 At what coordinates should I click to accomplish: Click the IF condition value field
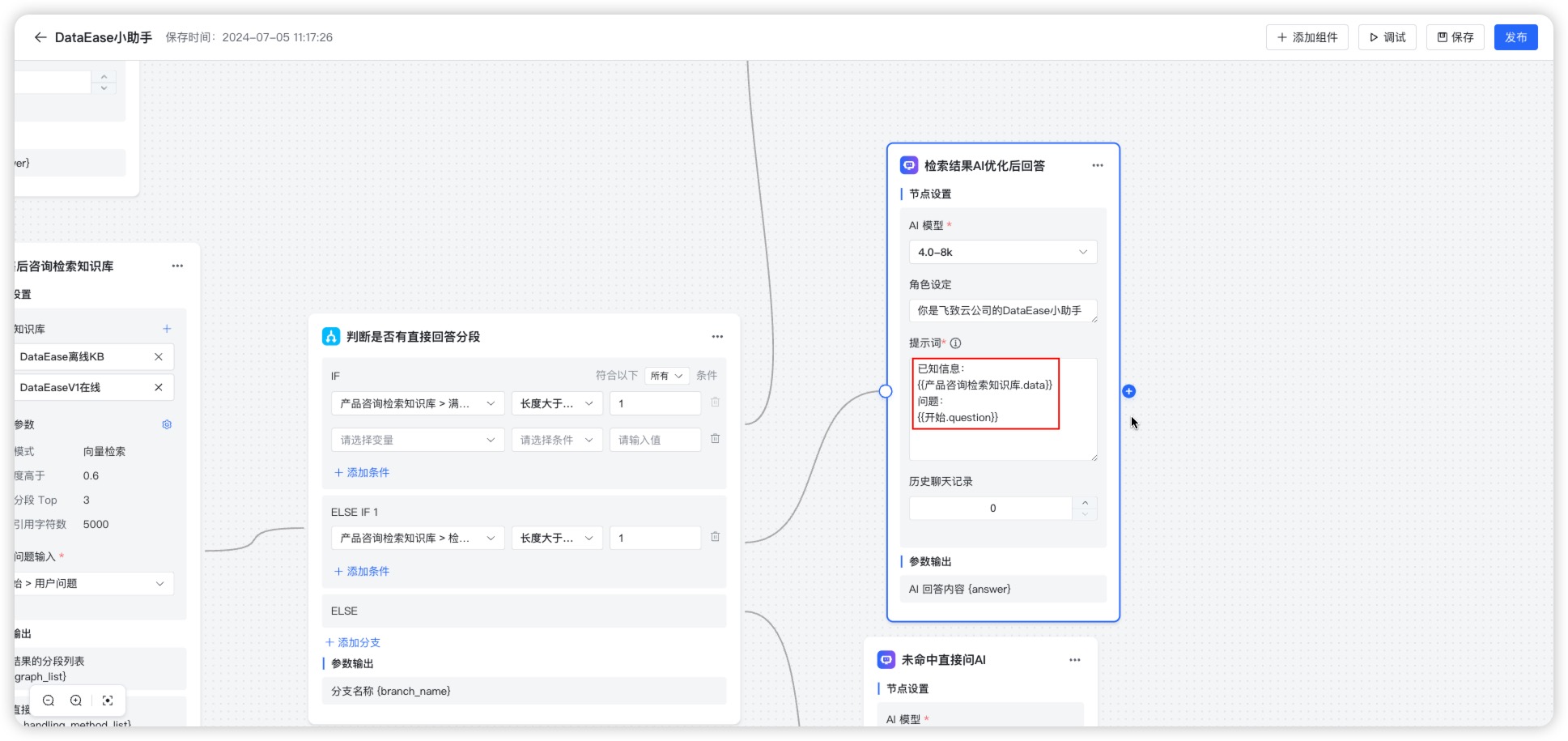pos(655,403)
